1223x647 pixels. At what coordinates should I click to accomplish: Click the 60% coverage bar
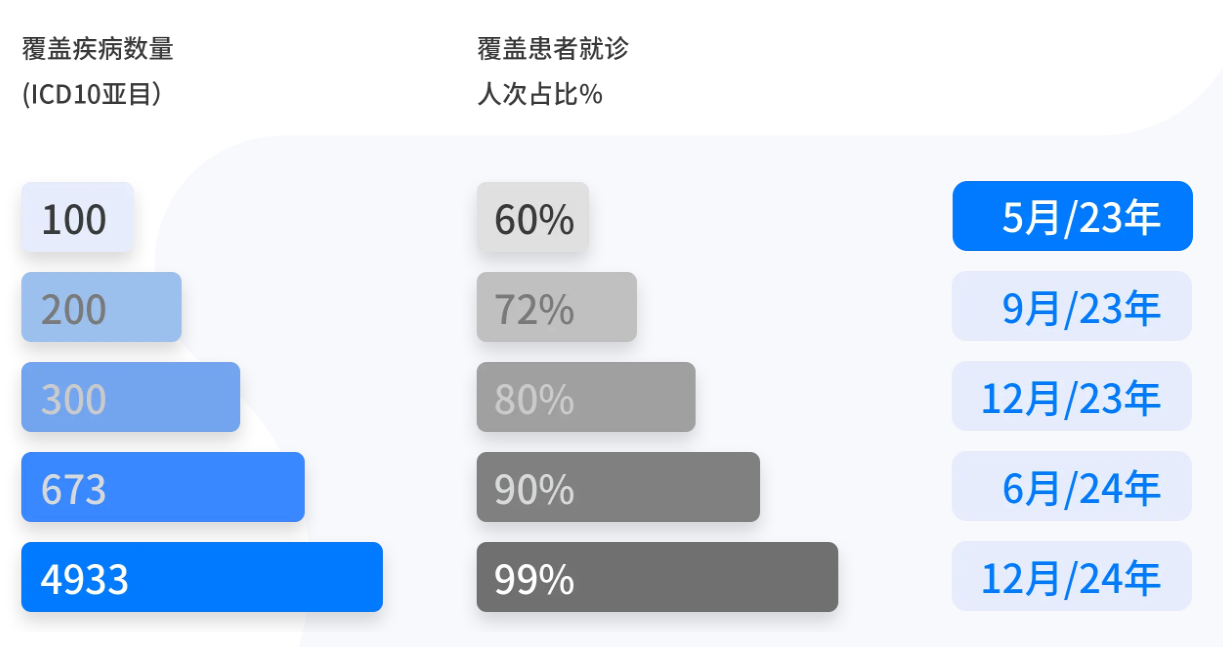[533, 217]
